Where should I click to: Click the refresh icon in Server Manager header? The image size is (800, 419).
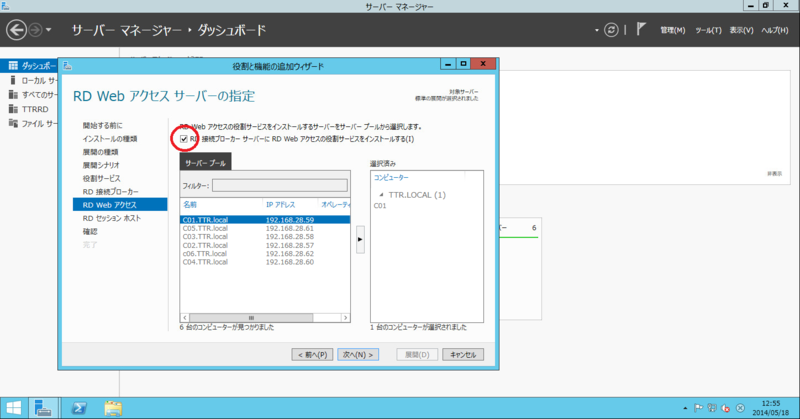pos(611,30)
